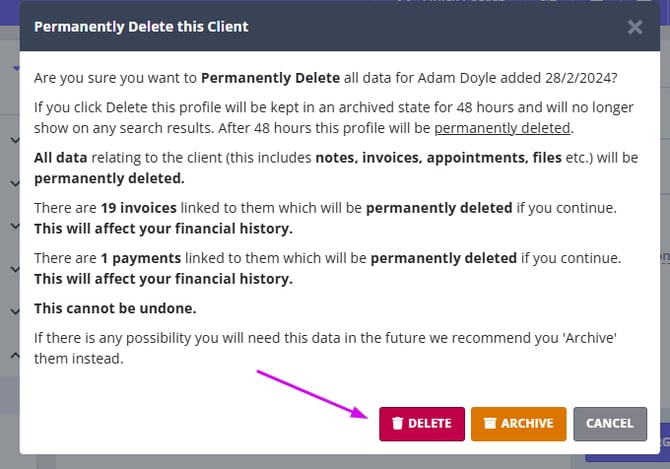Collapse the up-chevron section in left sidebar
Screen dimensions: 670x469
(x=14, y=354)
